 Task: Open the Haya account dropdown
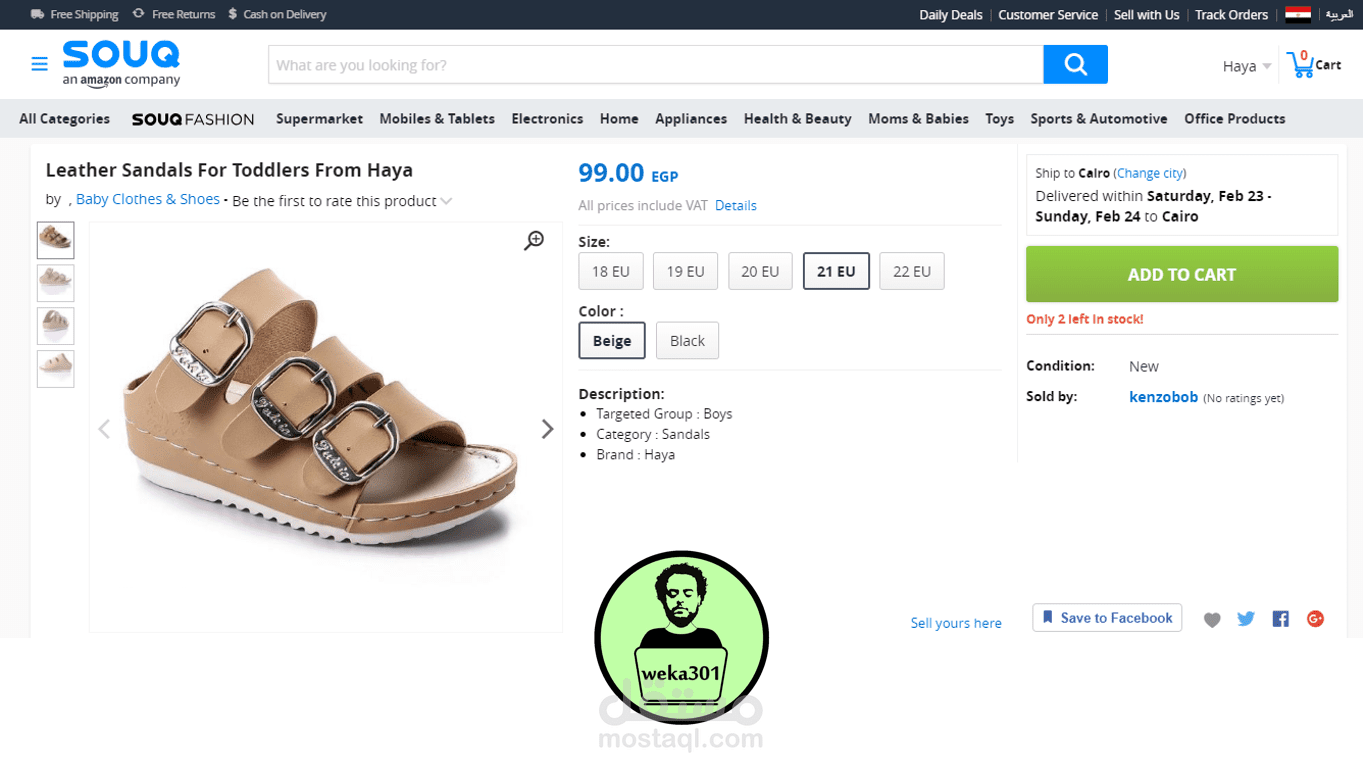[1246, 66]
